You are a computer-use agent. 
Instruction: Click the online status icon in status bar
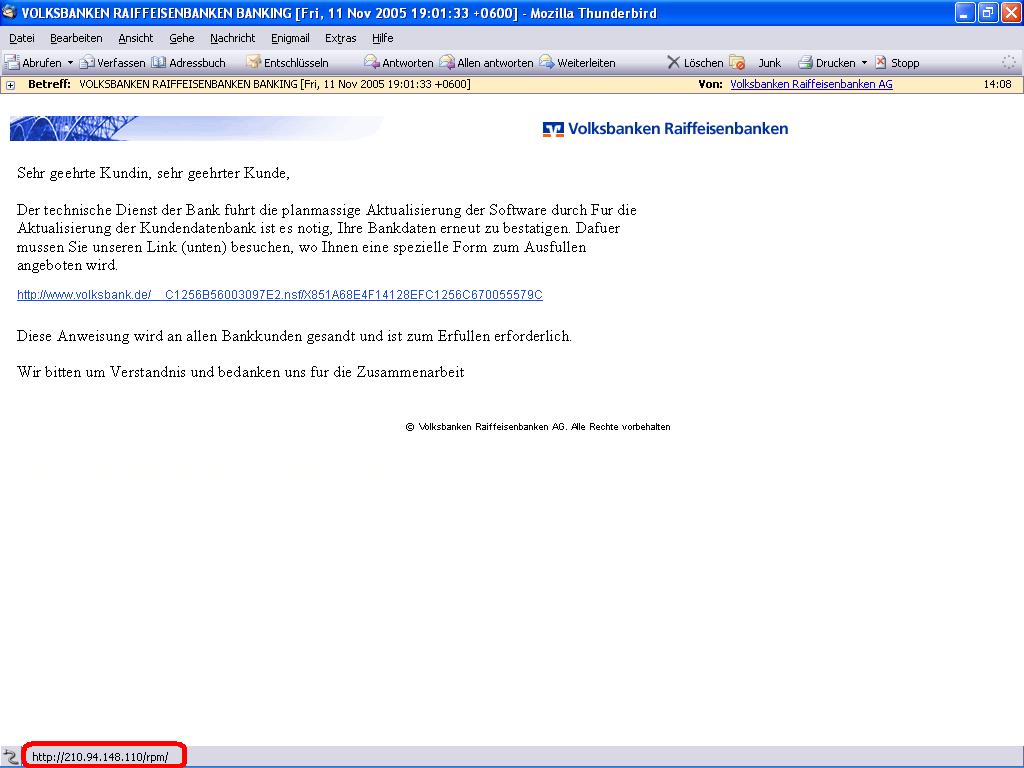pyautogui.click(x=10, y=757)
